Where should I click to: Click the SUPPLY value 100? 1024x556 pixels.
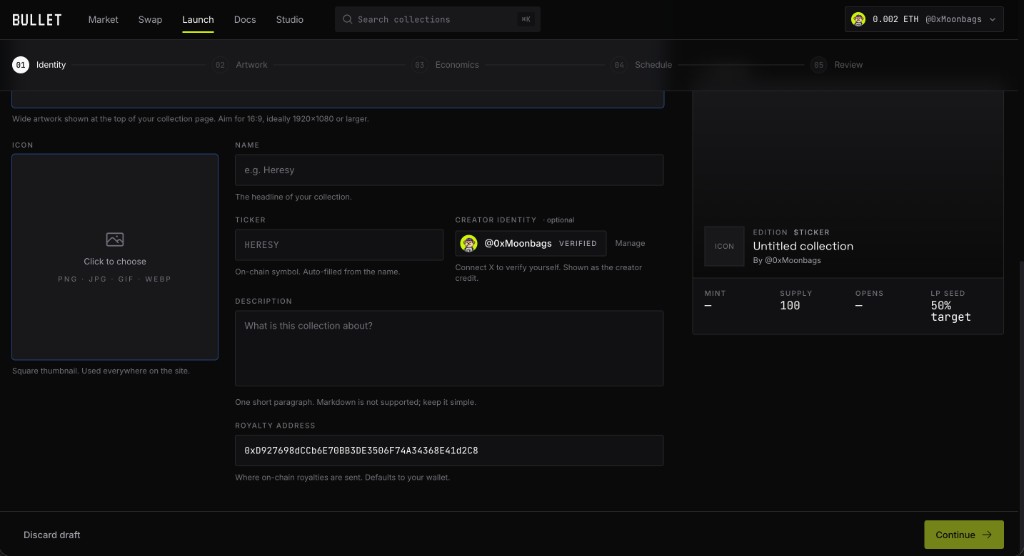point(790,306)
